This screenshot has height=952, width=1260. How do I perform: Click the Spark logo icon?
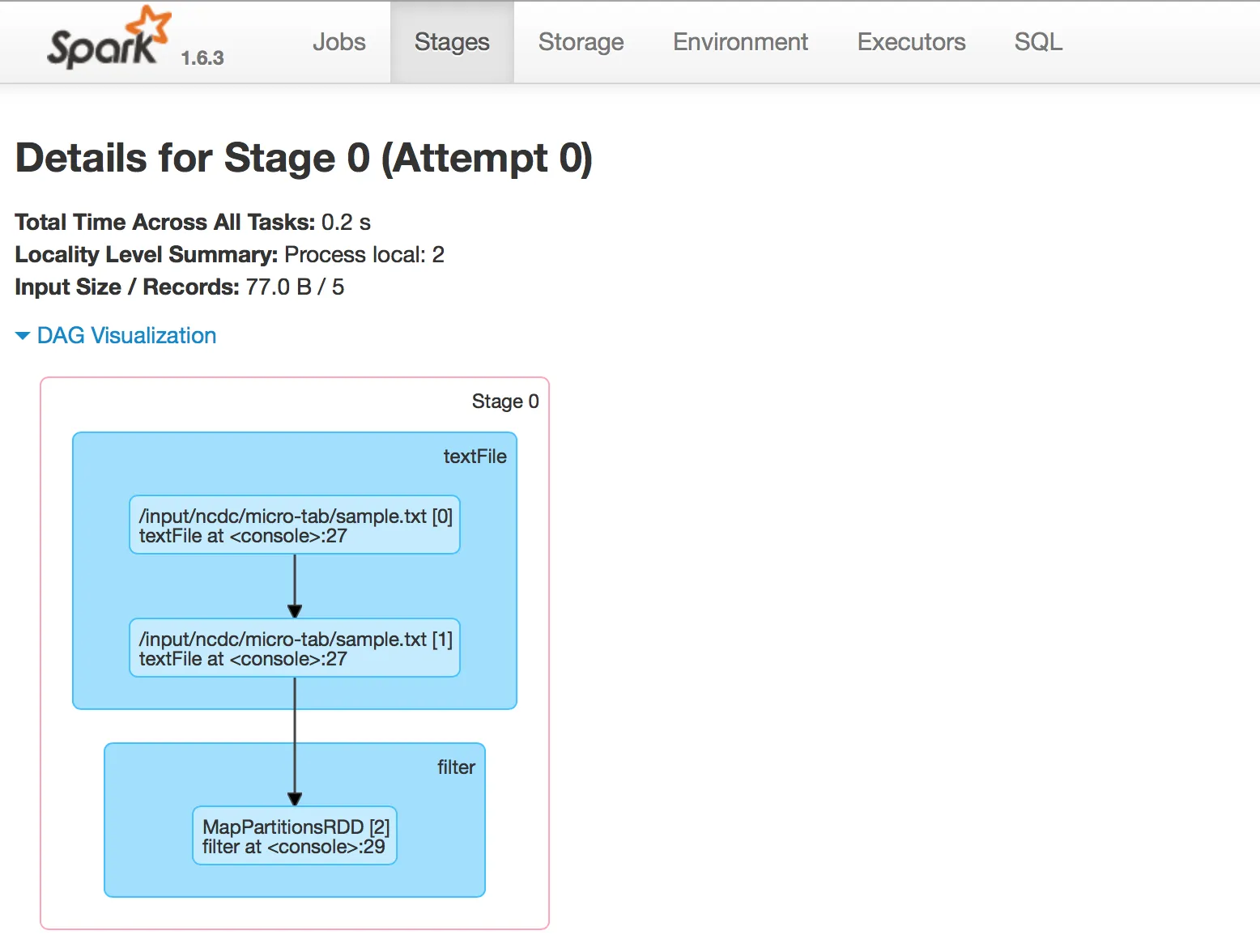[x=109, y=37]
